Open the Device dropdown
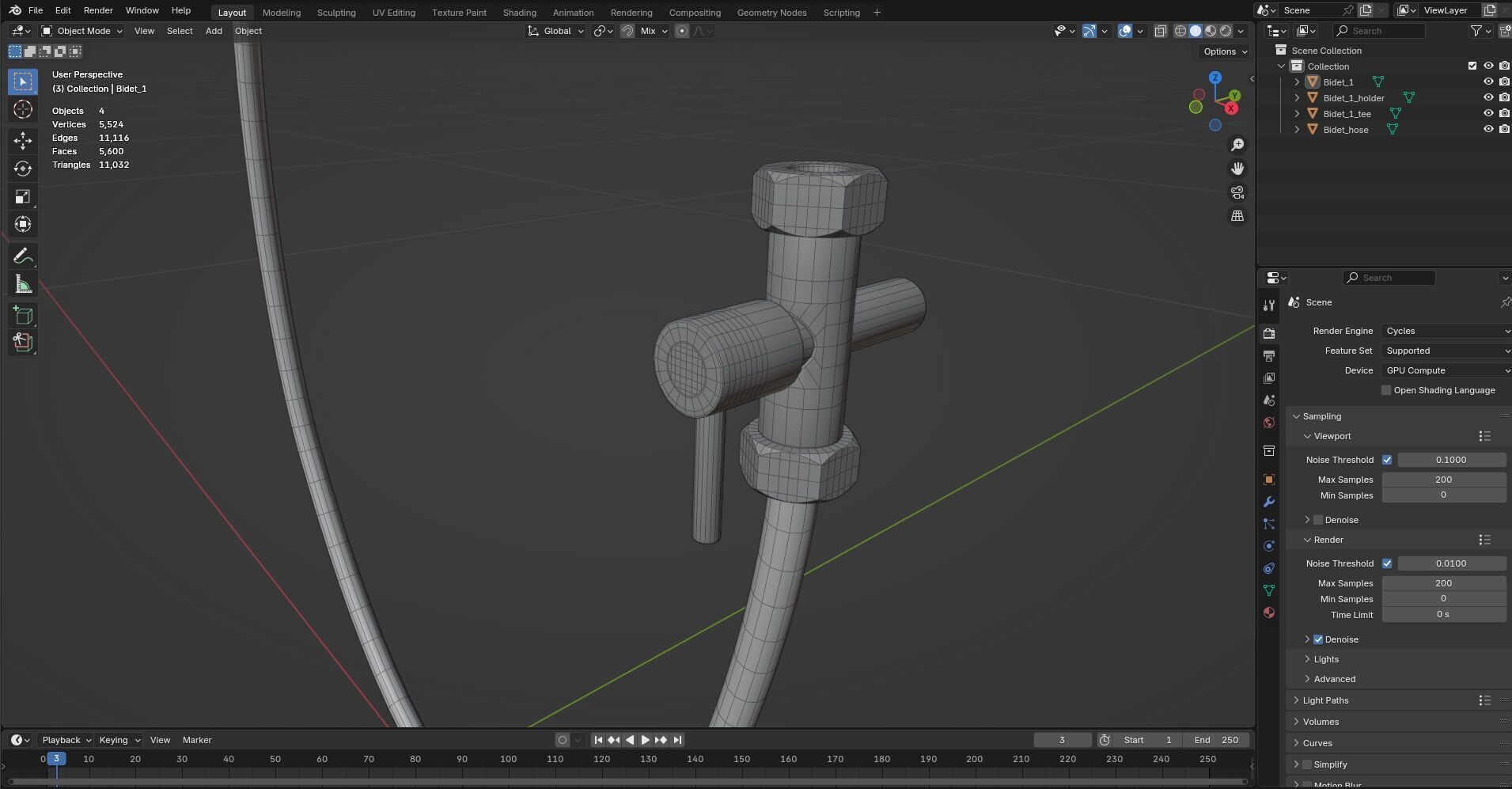 [x=1446, y=370]
